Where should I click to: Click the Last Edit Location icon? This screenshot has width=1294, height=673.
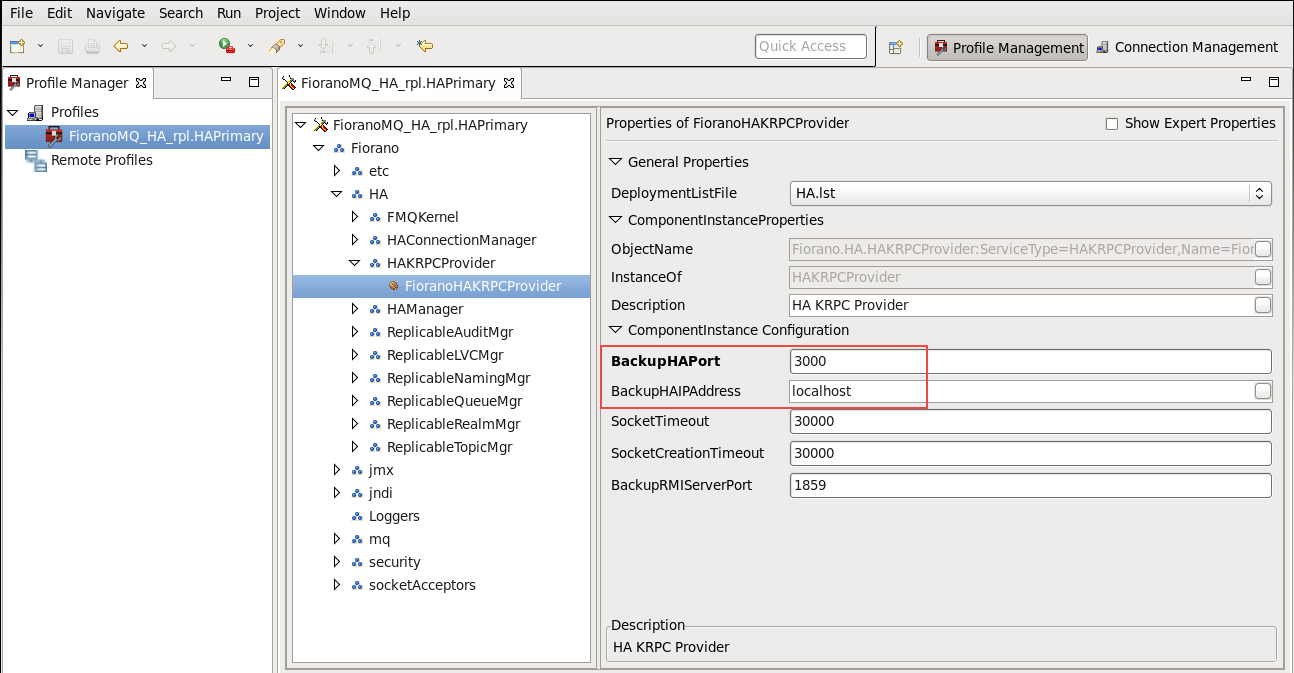coord(425,46)
